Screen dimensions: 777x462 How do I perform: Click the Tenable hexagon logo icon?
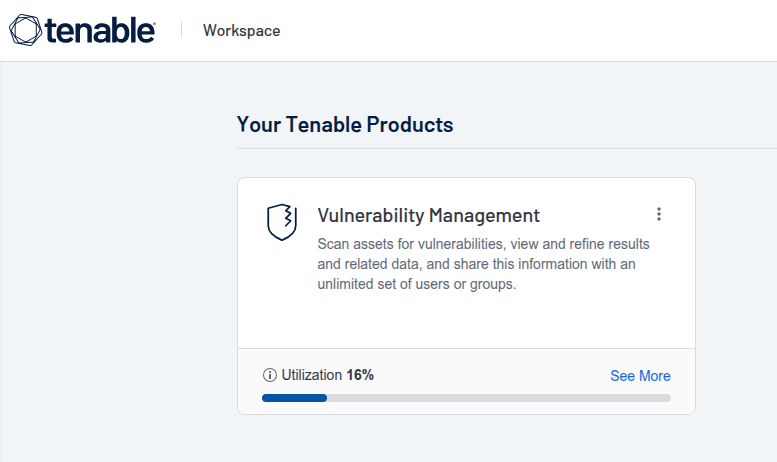25,30
